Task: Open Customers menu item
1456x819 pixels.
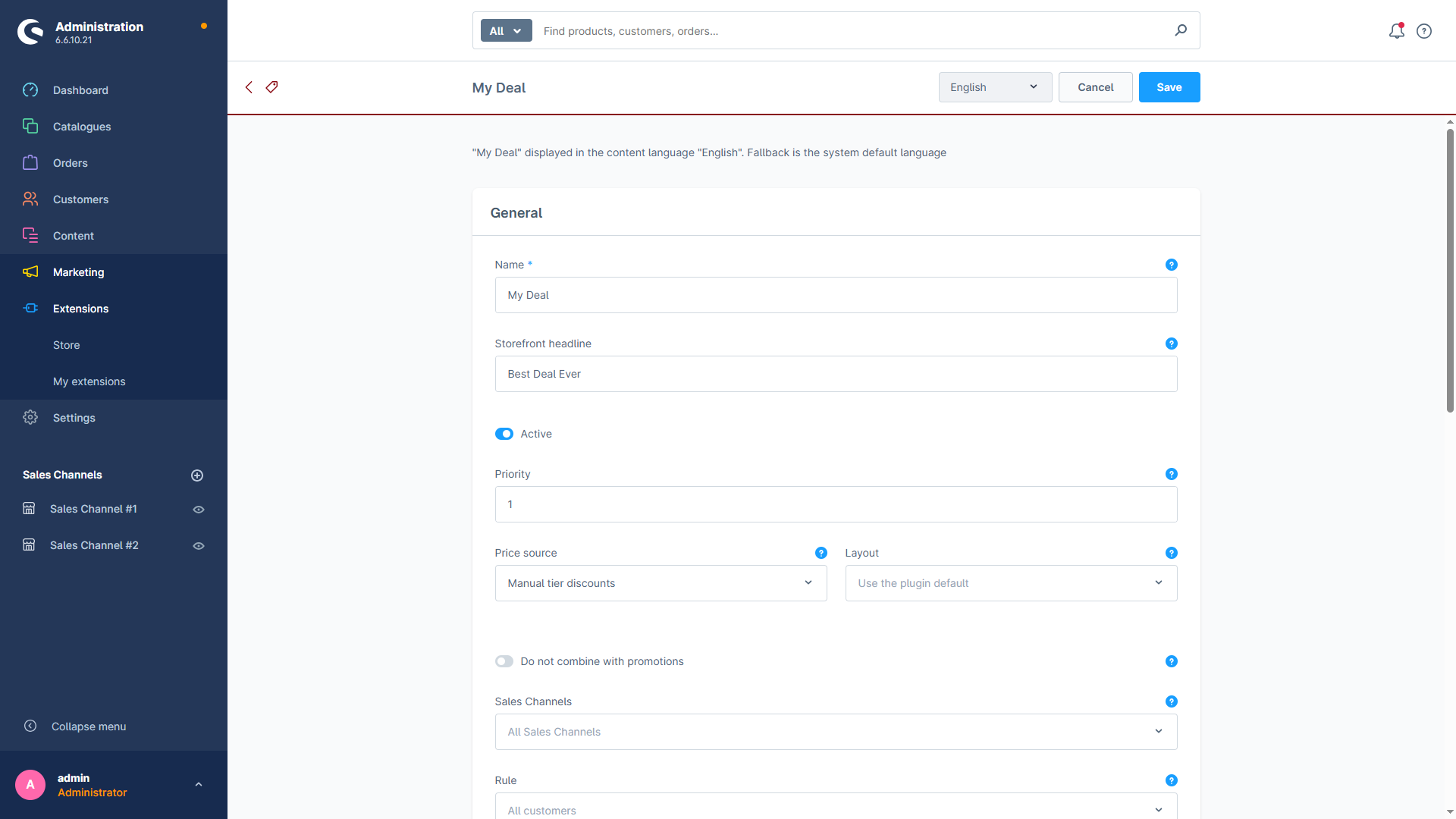Action: tap(114, 199)
